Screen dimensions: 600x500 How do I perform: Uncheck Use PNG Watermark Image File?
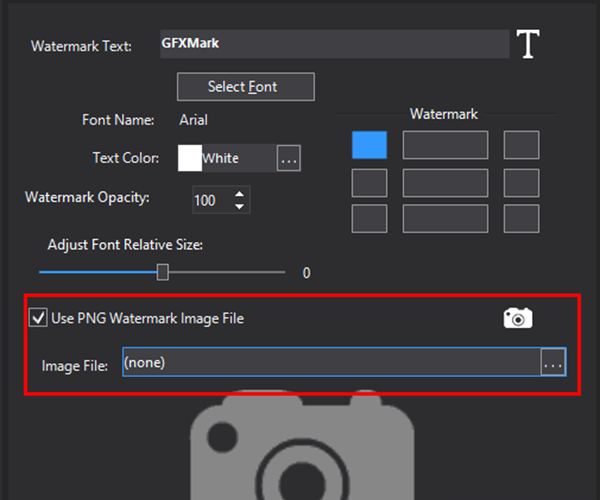pos(38,318)
